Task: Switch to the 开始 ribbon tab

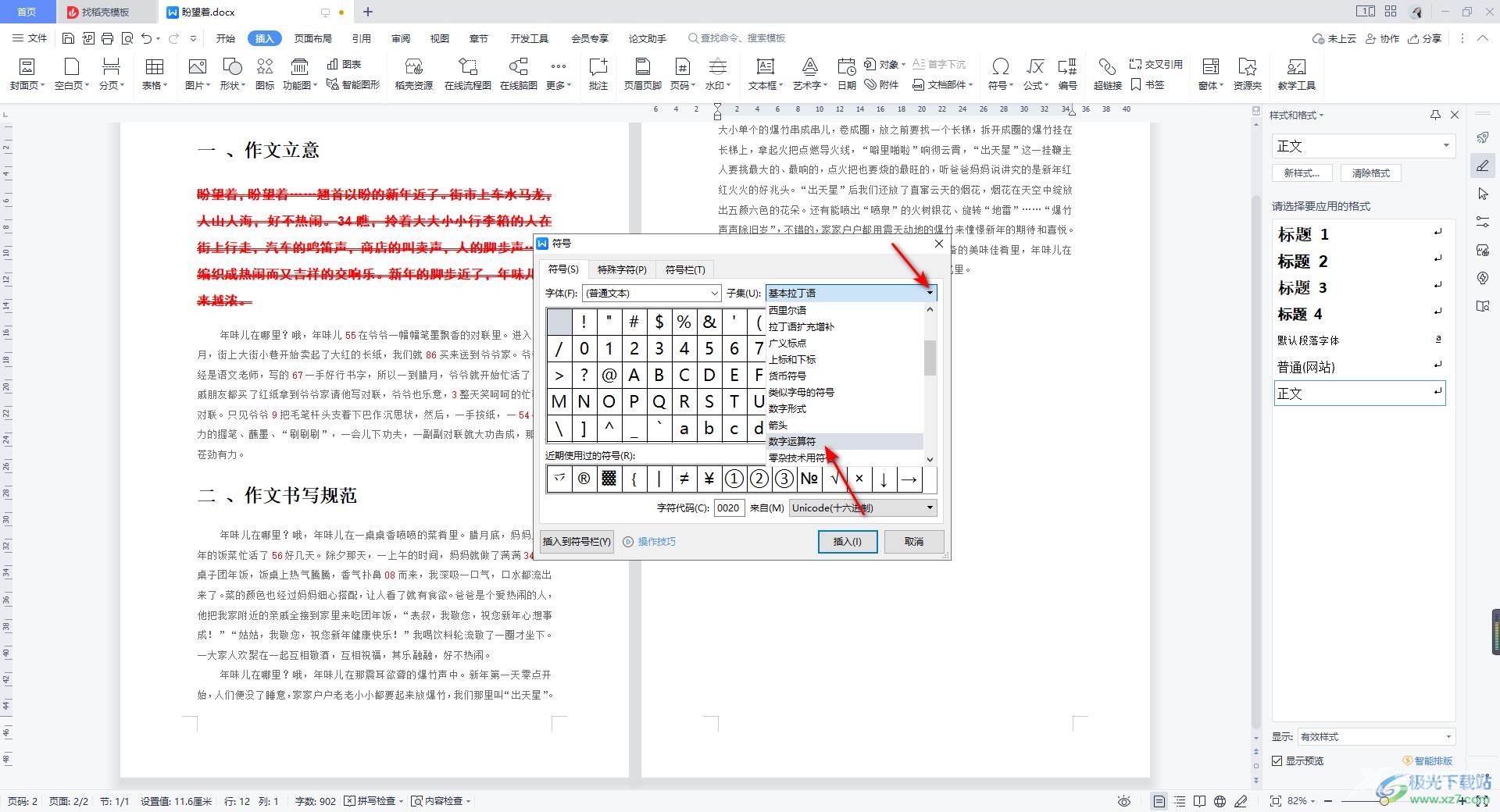Action: click(x=226, y=38)
